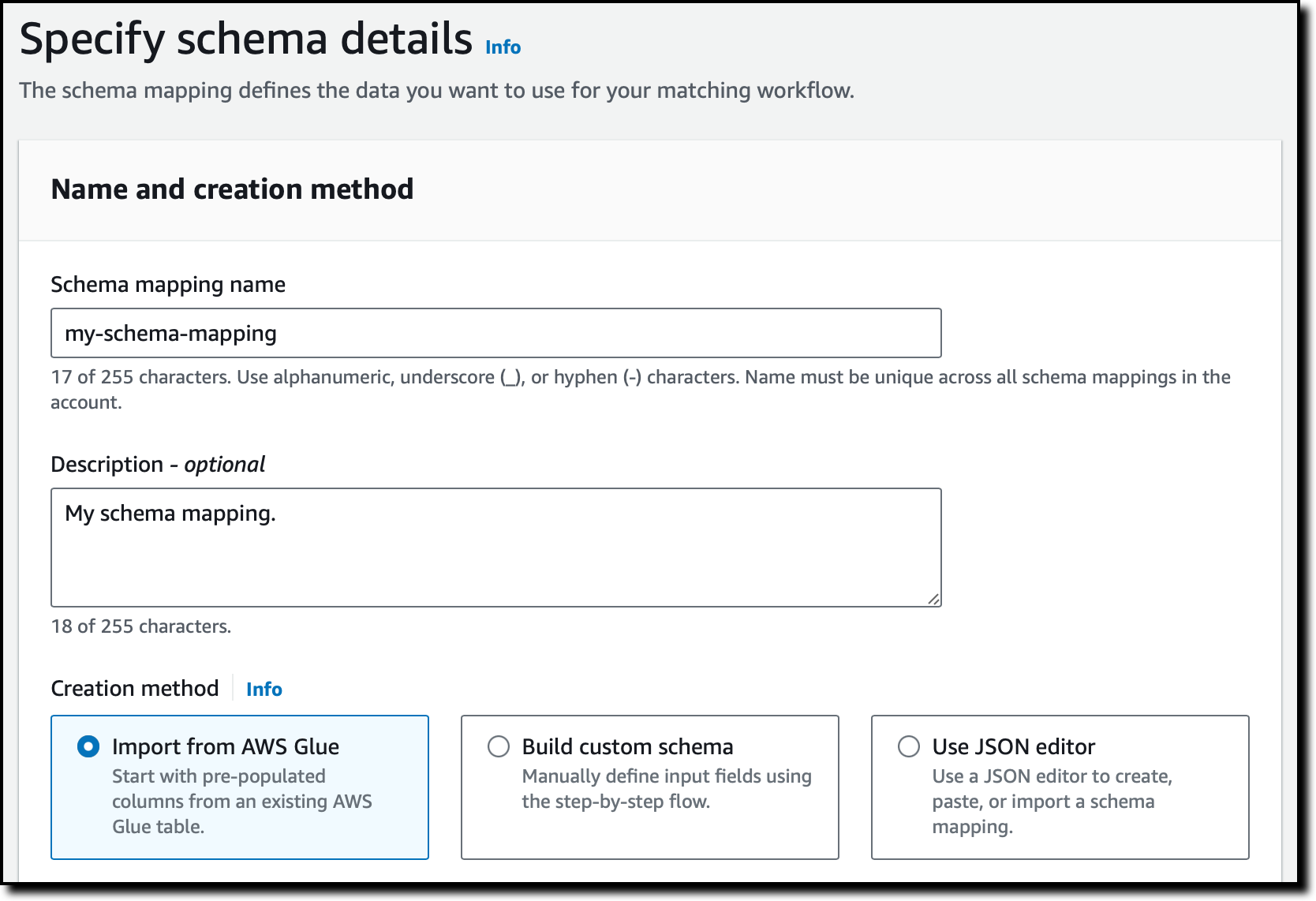
Task: Click the Schema mapping name label
Action: tap(168, 284)
